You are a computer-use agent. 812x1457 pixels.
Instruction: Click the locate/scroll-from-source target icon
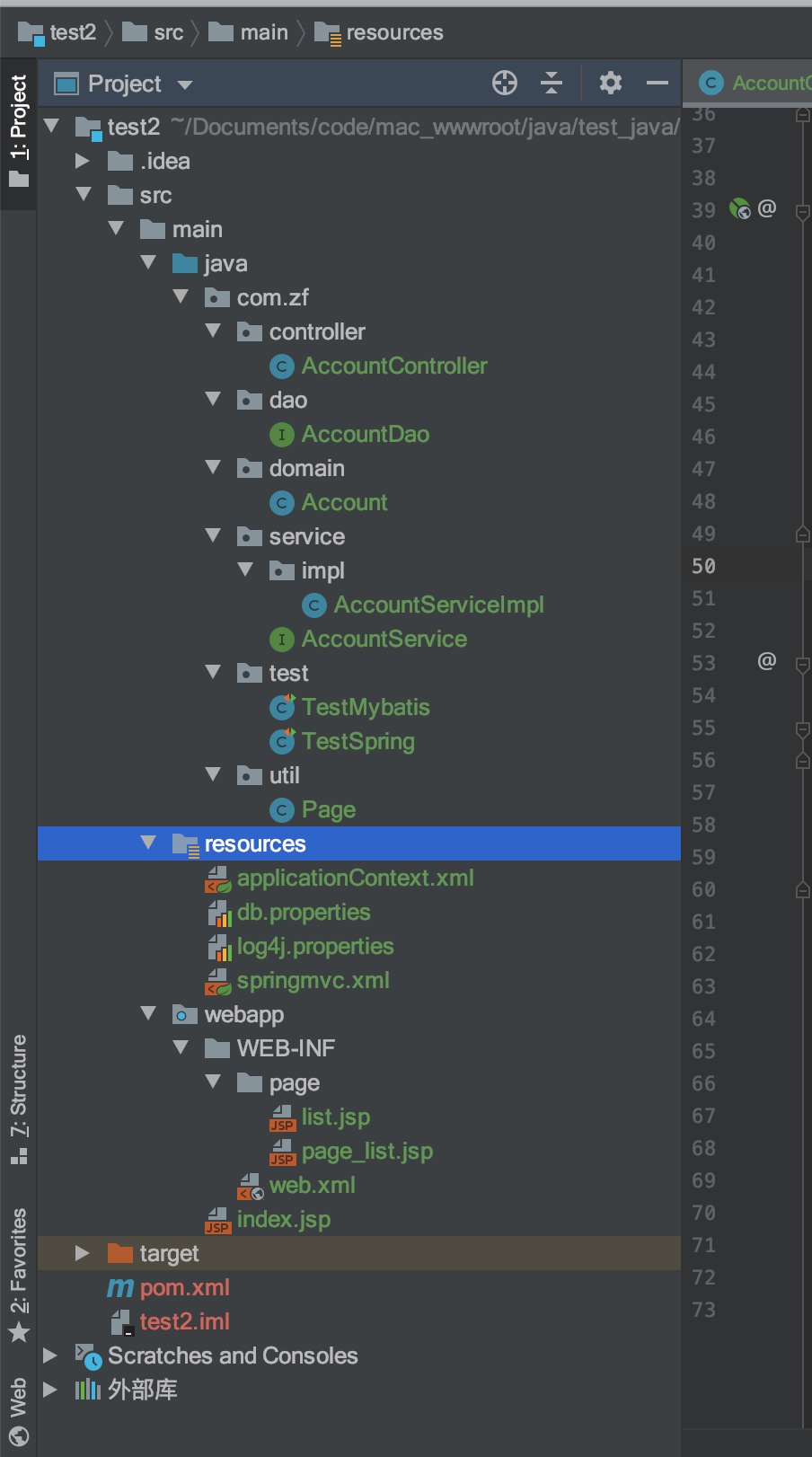505,84
